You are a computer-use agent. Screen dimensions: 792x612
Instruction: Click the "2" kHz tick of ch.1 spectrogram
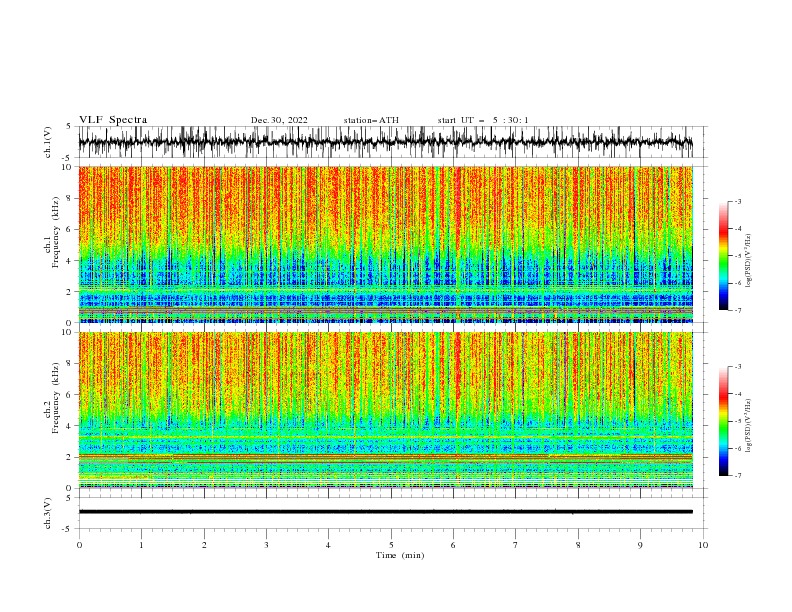pyautogui.click(x=70, y=291)
